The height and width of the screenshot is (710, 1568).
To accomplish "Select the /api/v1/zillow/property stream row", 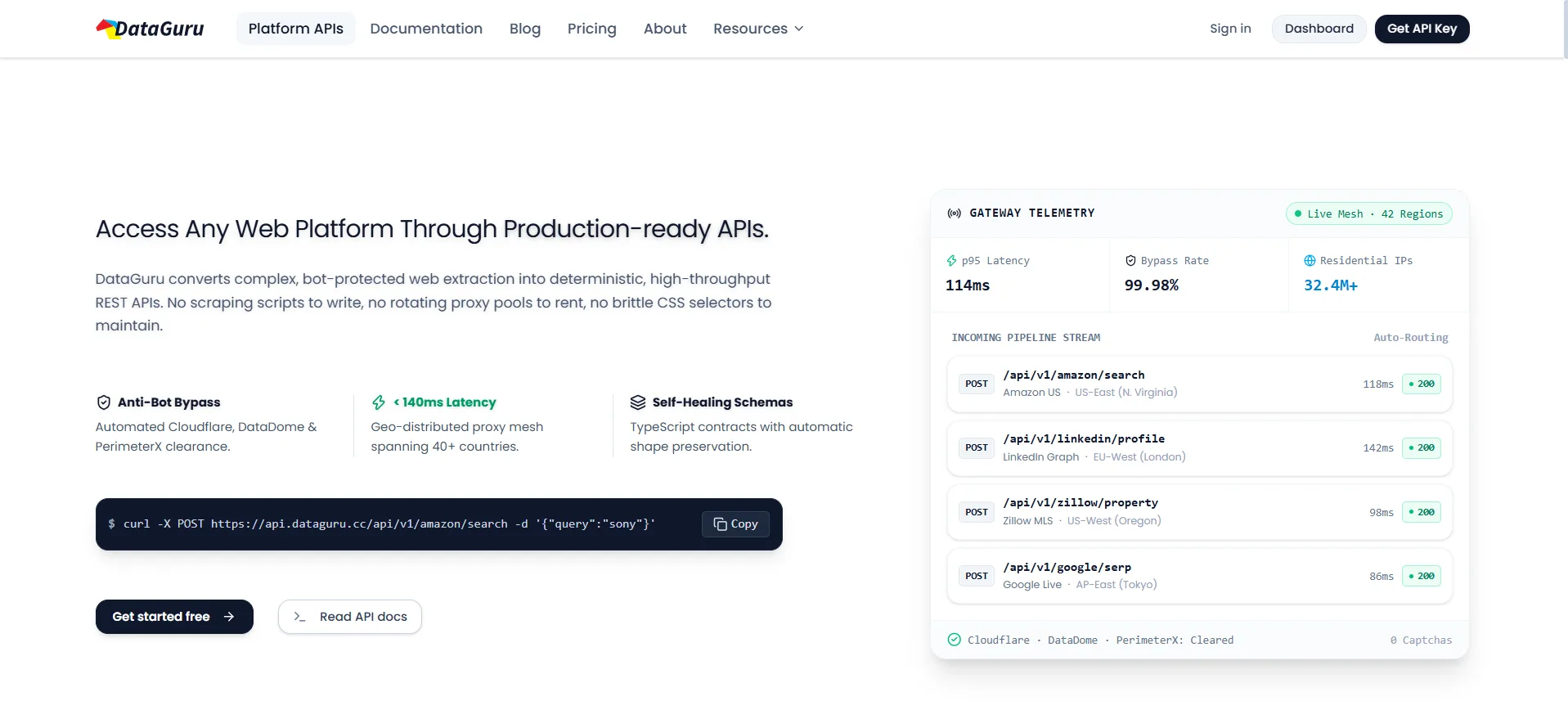I will pyautogui.click(x=1199, y=512).
